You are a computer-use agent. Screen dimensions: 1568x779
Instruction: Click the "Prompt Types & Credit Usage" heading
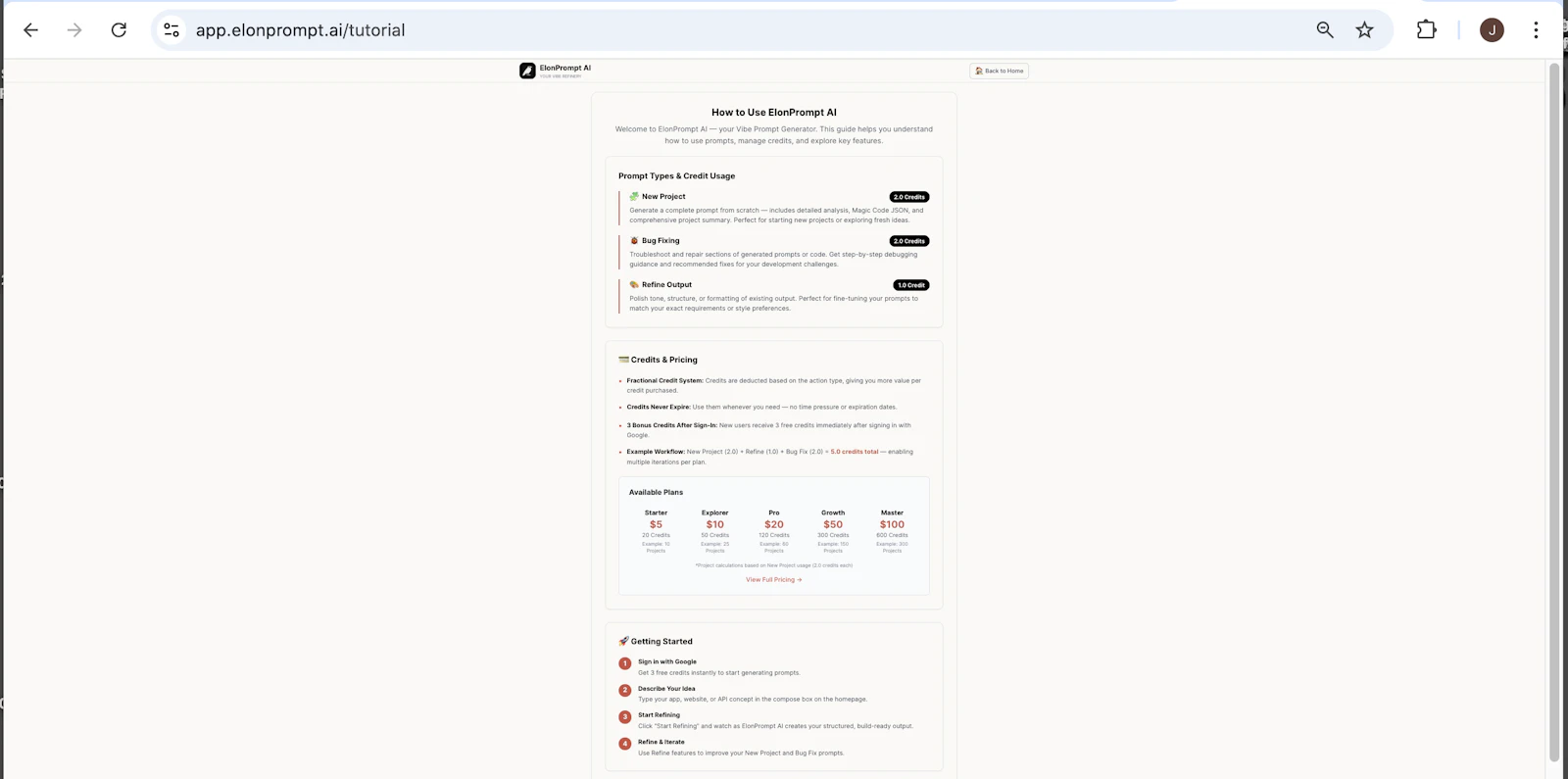676,176
